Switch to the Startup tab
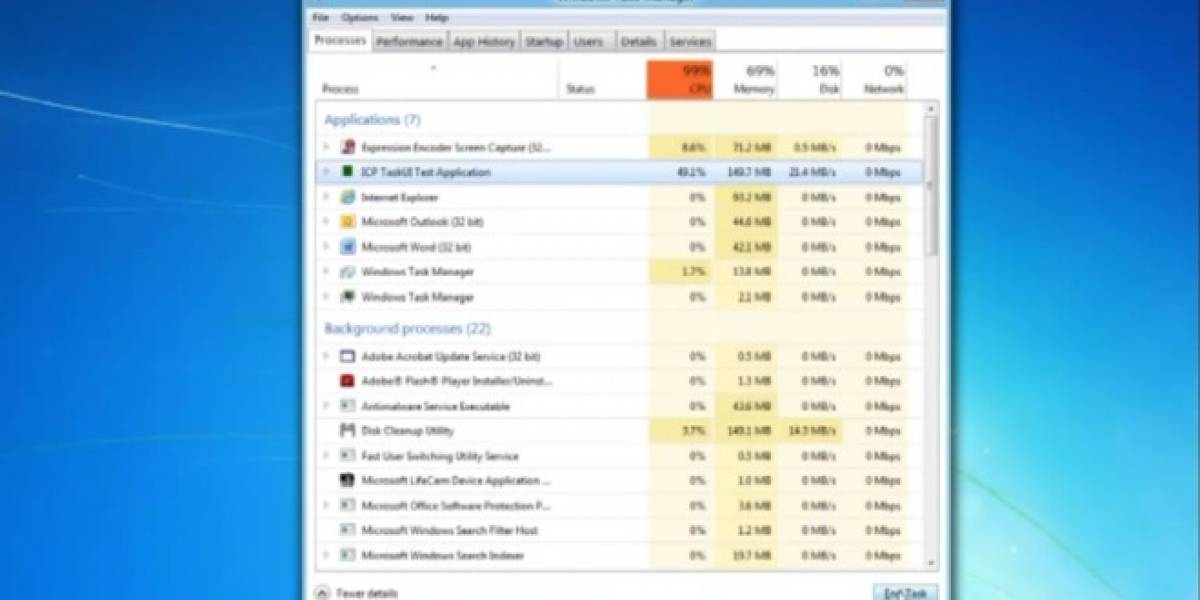1200x600 pixels. click(x=544, y=42)
